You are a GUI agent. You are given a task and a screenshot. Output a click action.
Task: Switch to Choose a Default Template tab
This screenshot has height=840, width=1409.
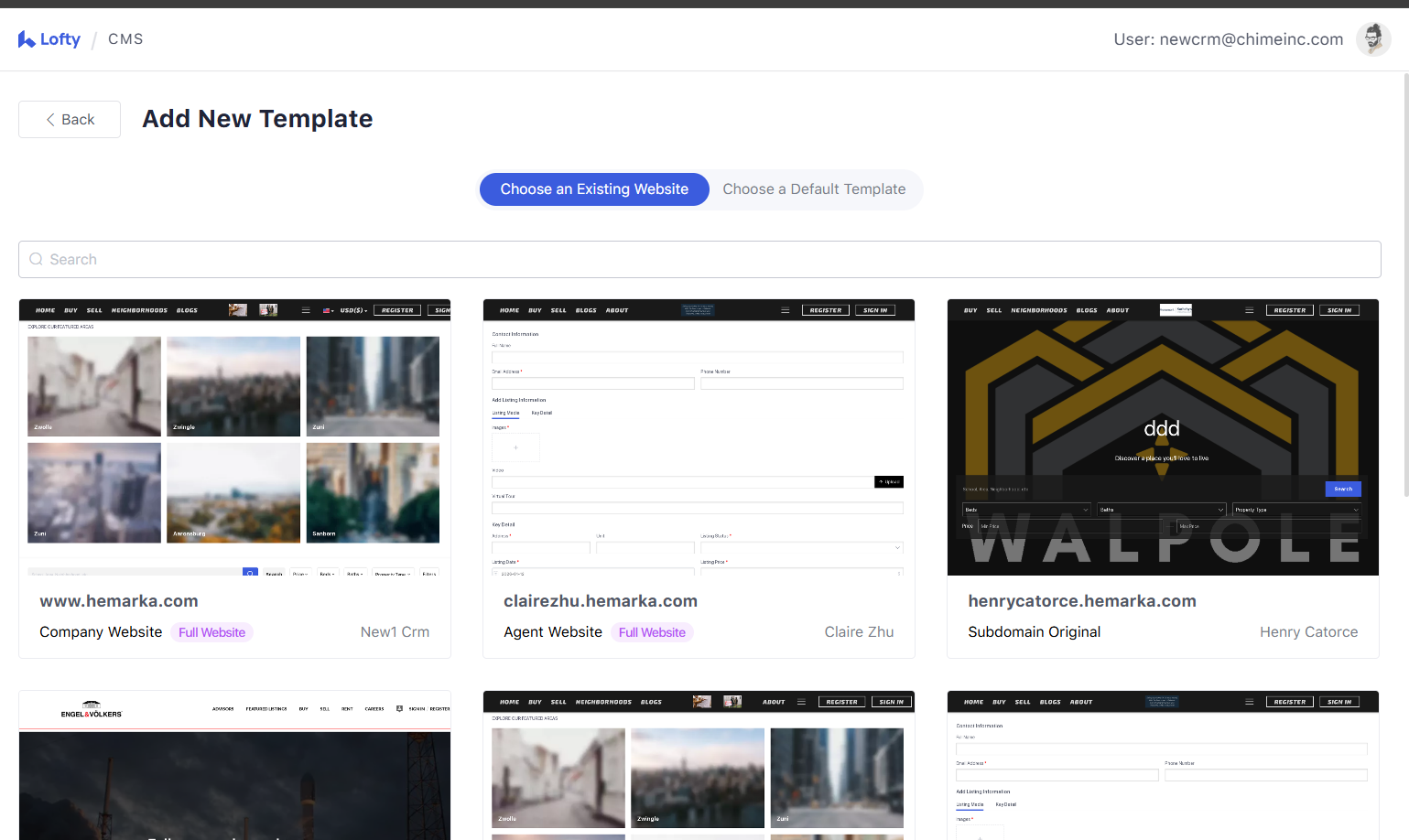[x=814, y=189]
